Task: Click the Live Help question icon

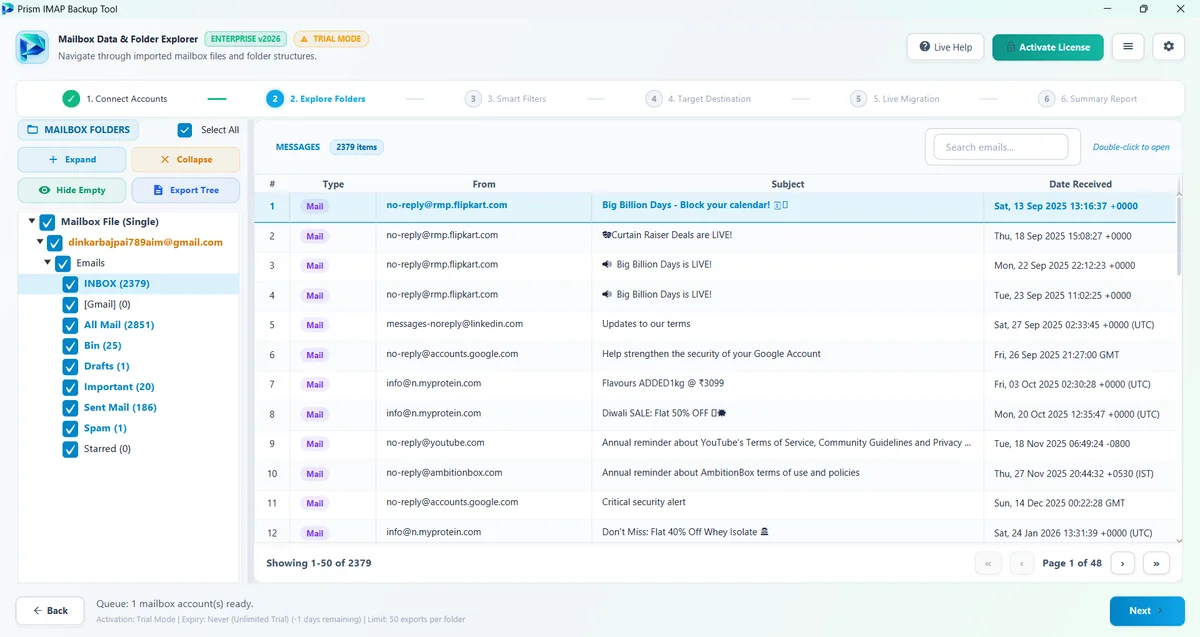Action: (923, 47)
